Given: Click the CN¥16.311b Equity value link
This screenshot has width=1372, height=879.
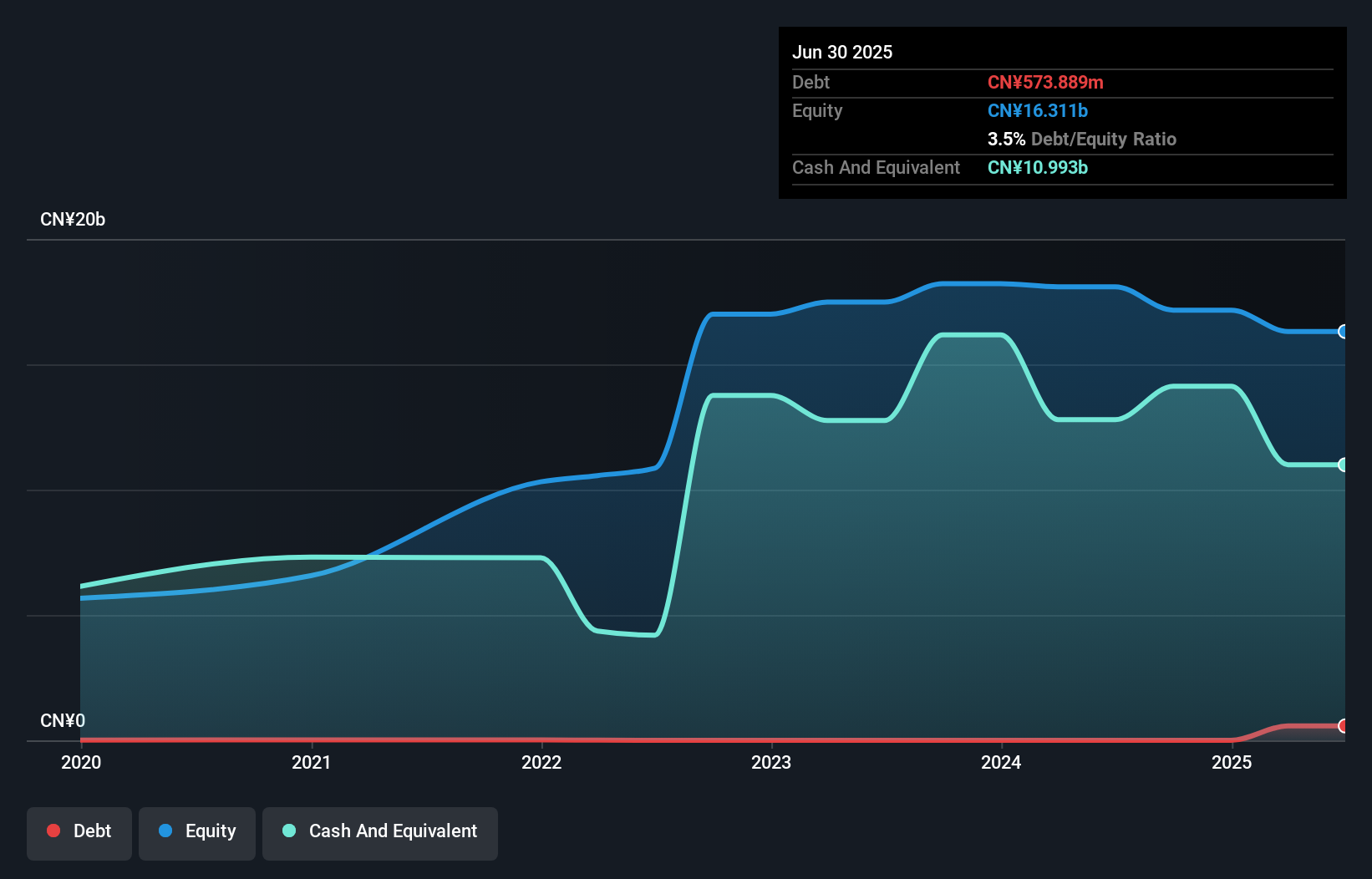Looking at the screenshot, I should 1037,110.
